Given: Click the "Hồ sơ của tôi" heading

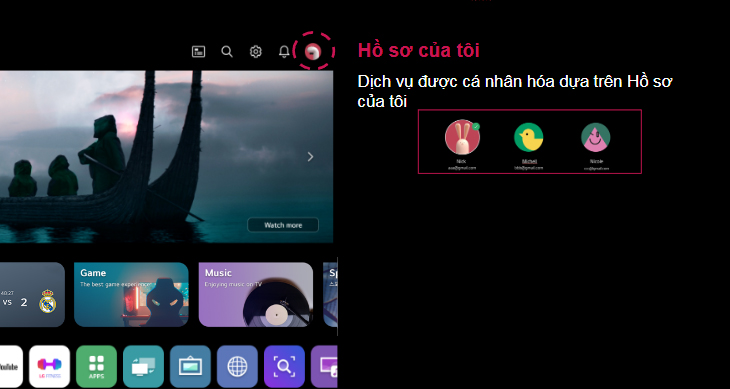Looking at the screenshot, I should 419,51.
